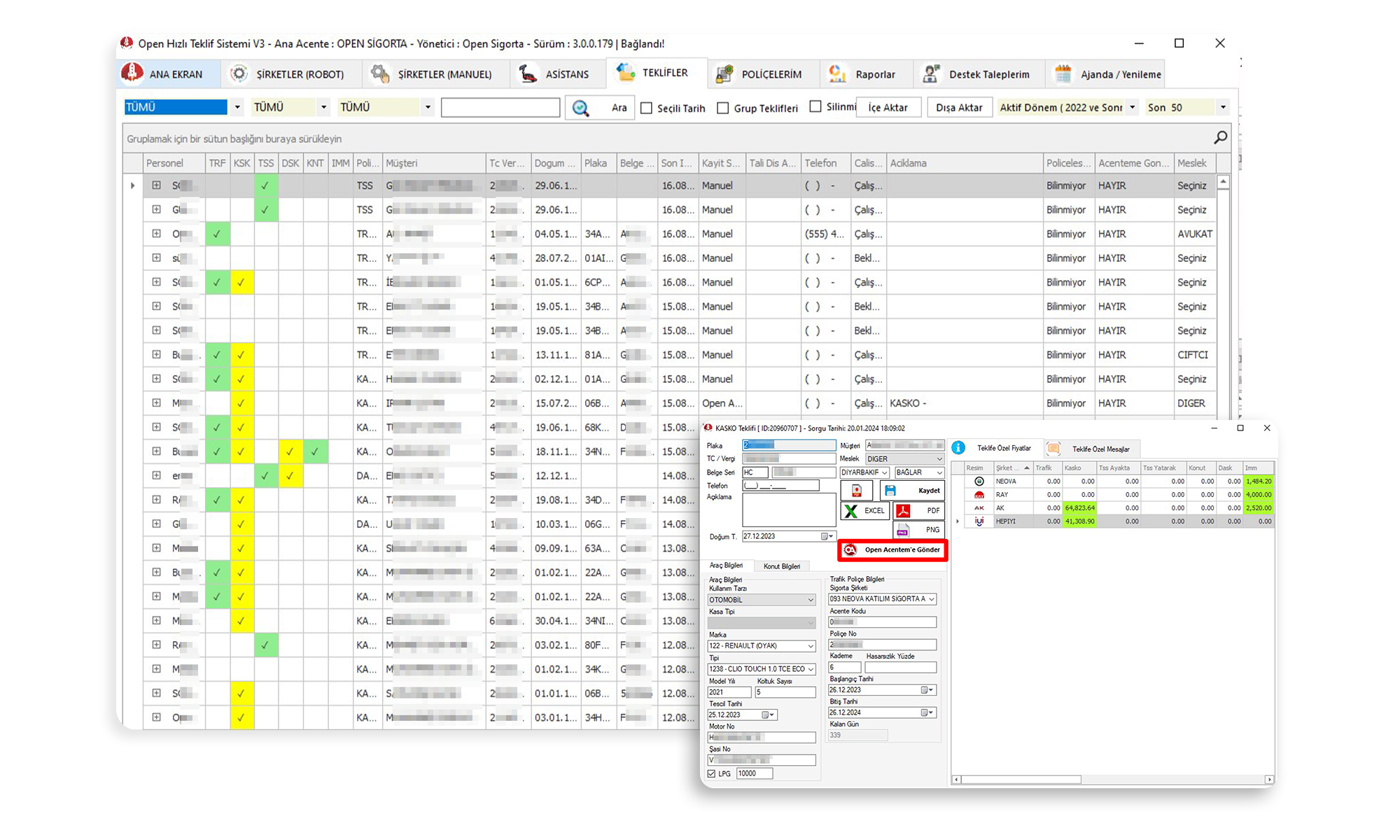Click KSK checkmark in the DIGER row
This screenshot has height=840, width=1400.
(x=241, y=403)
